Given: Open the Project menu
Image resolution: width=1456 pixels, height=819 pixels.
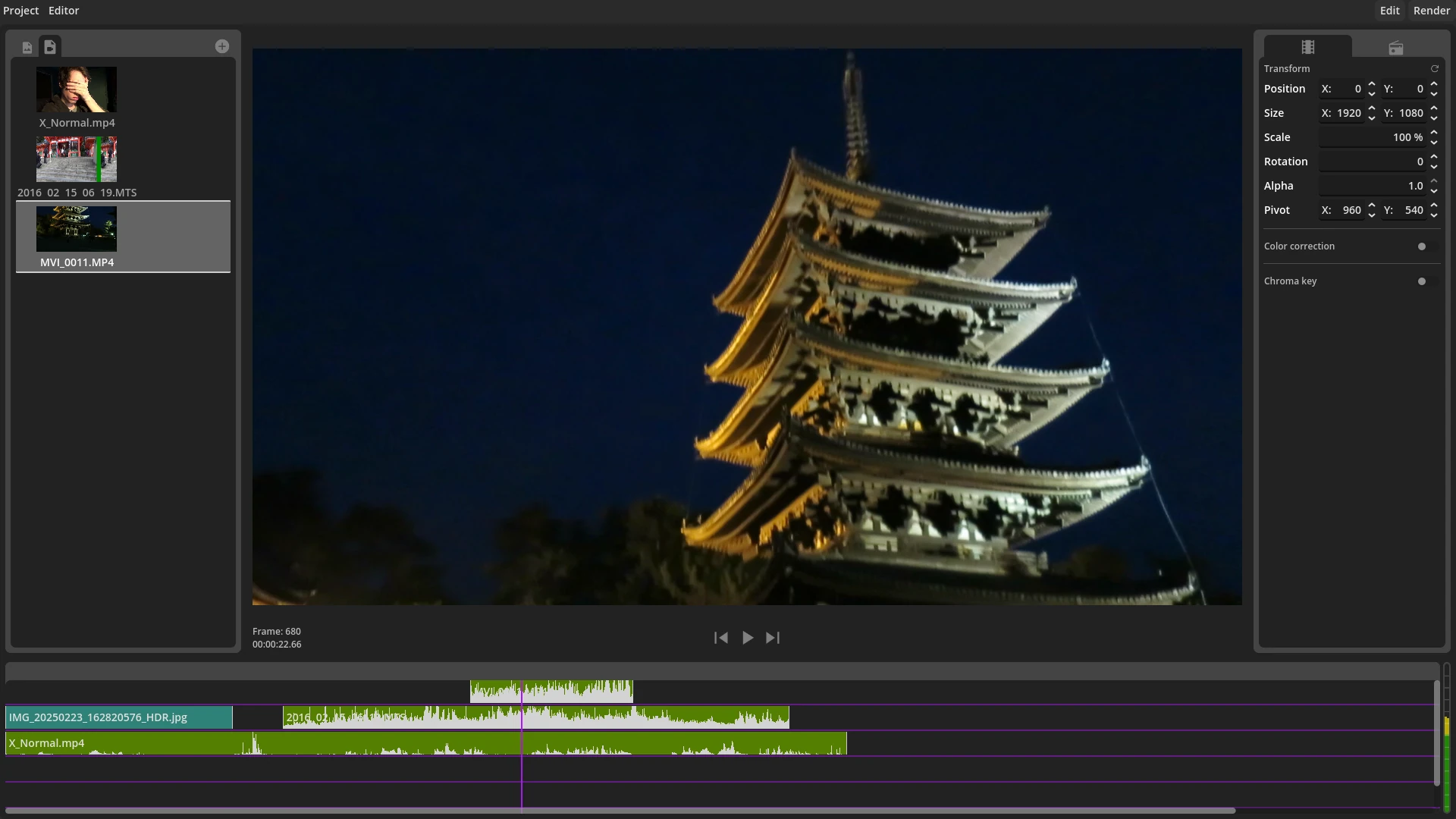Looking at the screenshot, I should (x=20, y=10).
